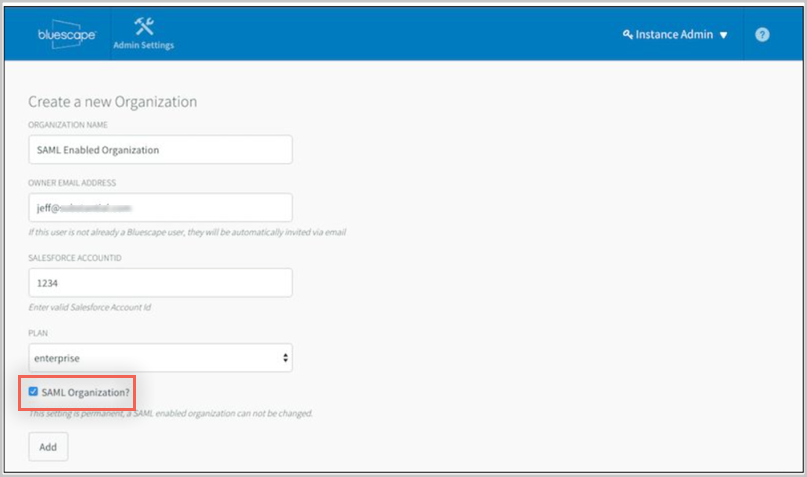Click the OWNER EMAIL ADDRESS field label
Viewport: 807px width, 477px height.
(73, 182)
